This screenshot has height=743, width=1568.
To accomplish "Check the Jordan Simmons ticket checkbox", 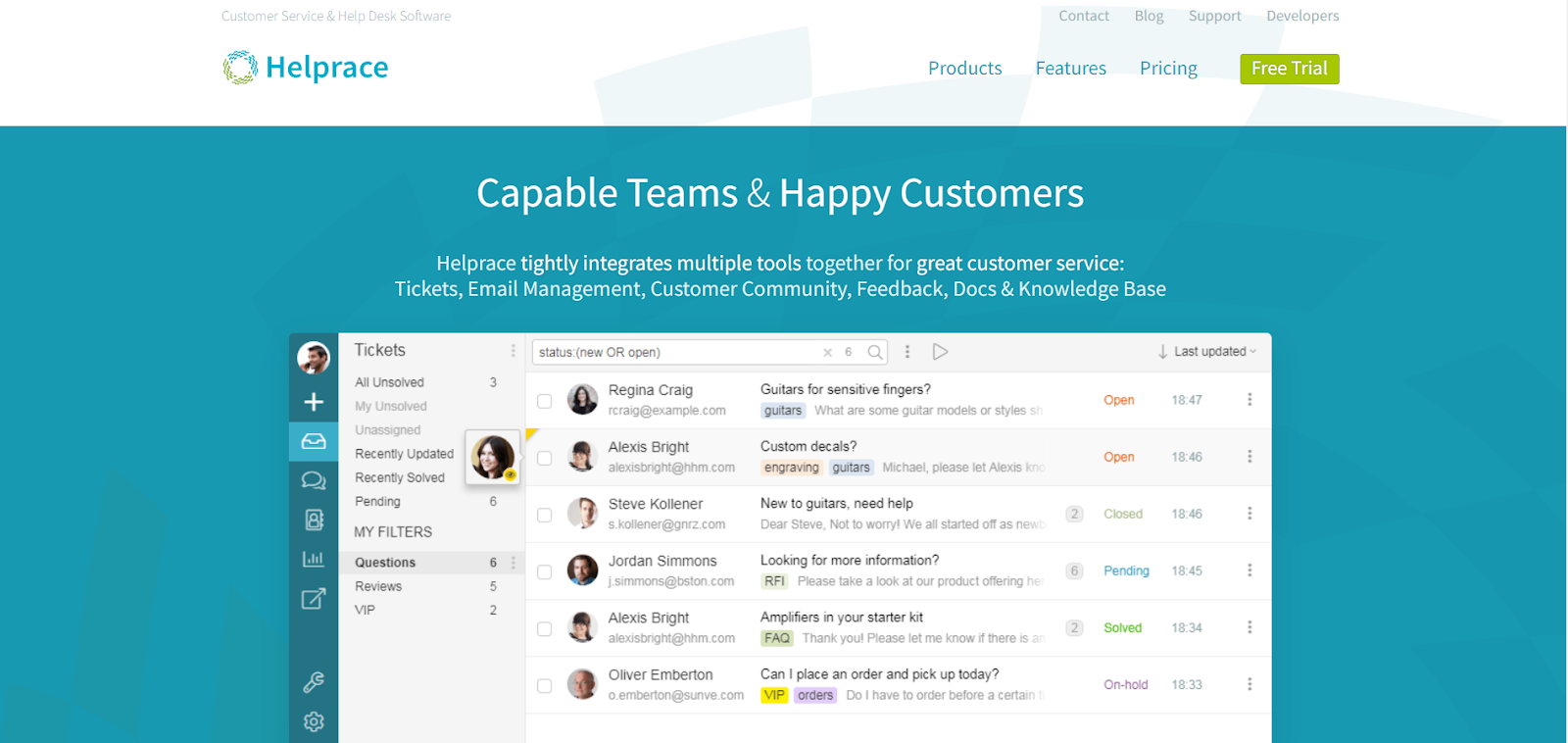I will (545, 571).
